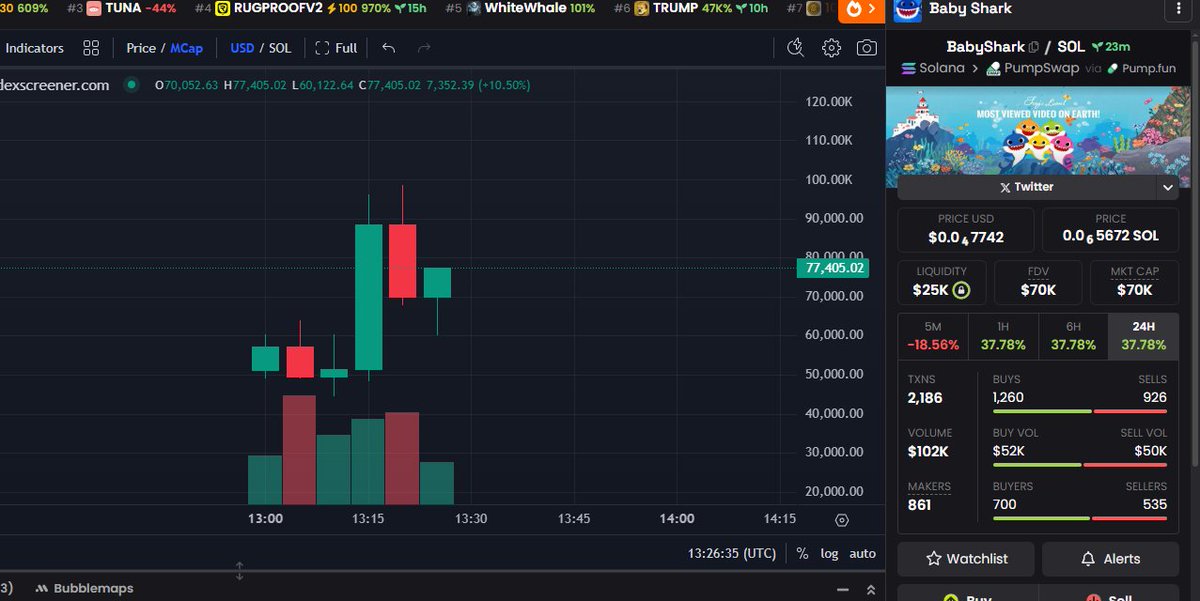The height and width of the screenshot is (601, 1200).
Task: Click the green market status dot
Action: tap(130, 85)
